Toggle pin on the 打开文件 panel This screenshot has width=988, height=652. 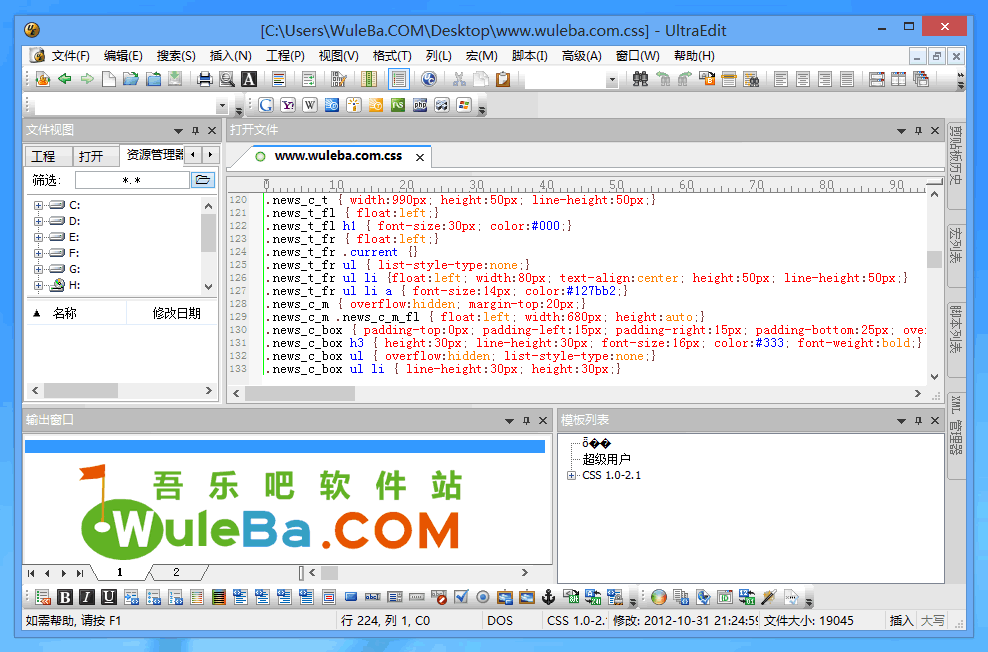918,130
